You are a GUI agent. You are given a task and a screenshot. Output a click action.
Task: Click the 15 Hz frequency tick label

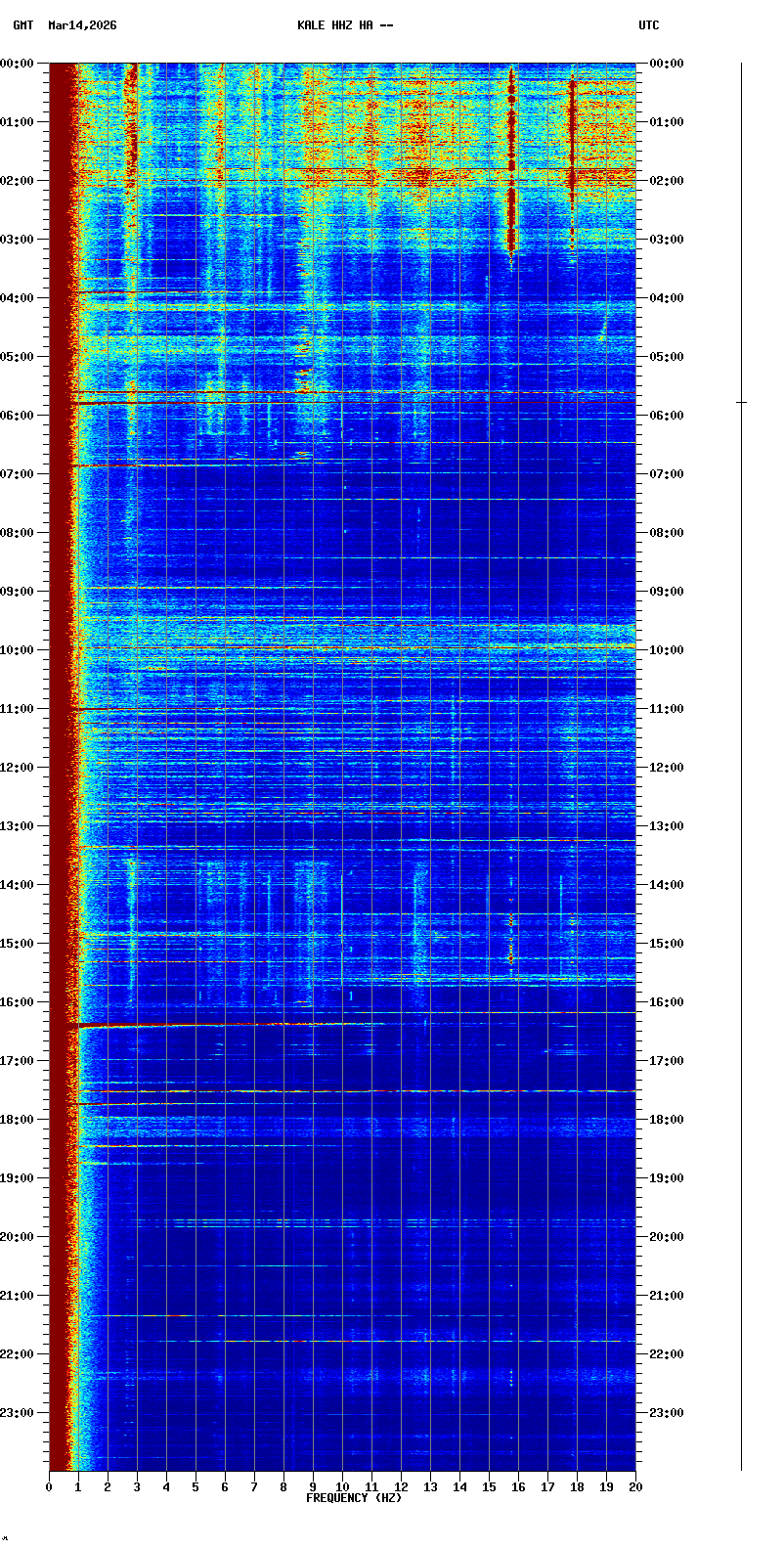point(489,1487)
